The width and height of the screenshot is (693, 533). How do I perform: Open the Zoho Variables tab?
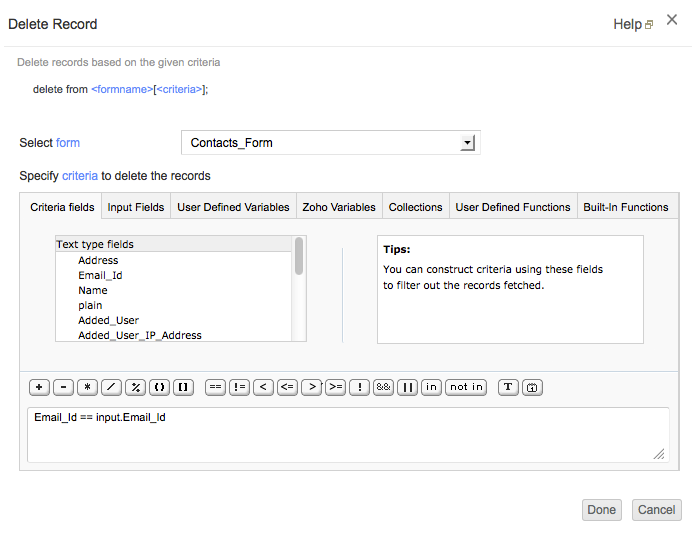(x=339, y=207)
